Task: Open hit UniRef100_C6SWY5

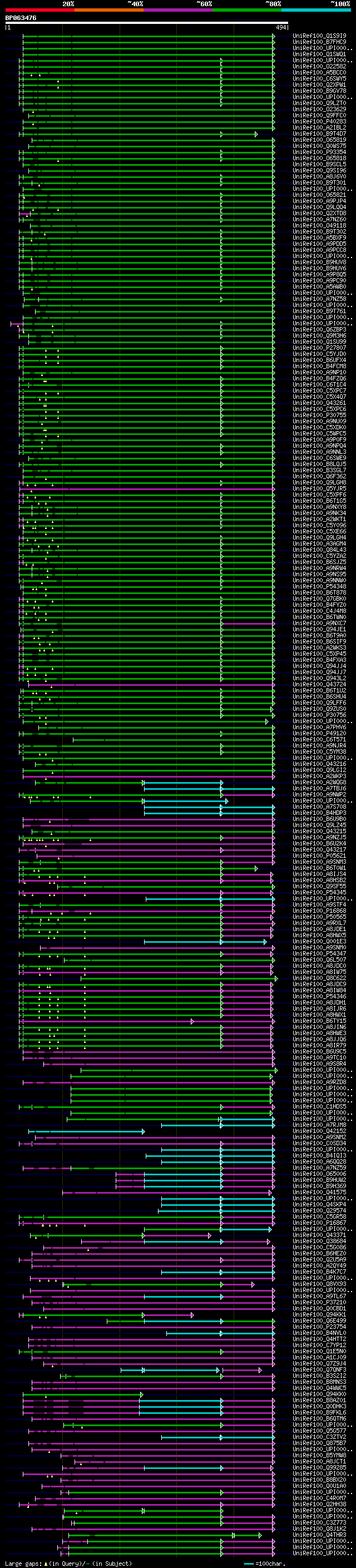Action: [x=319, y=78]
